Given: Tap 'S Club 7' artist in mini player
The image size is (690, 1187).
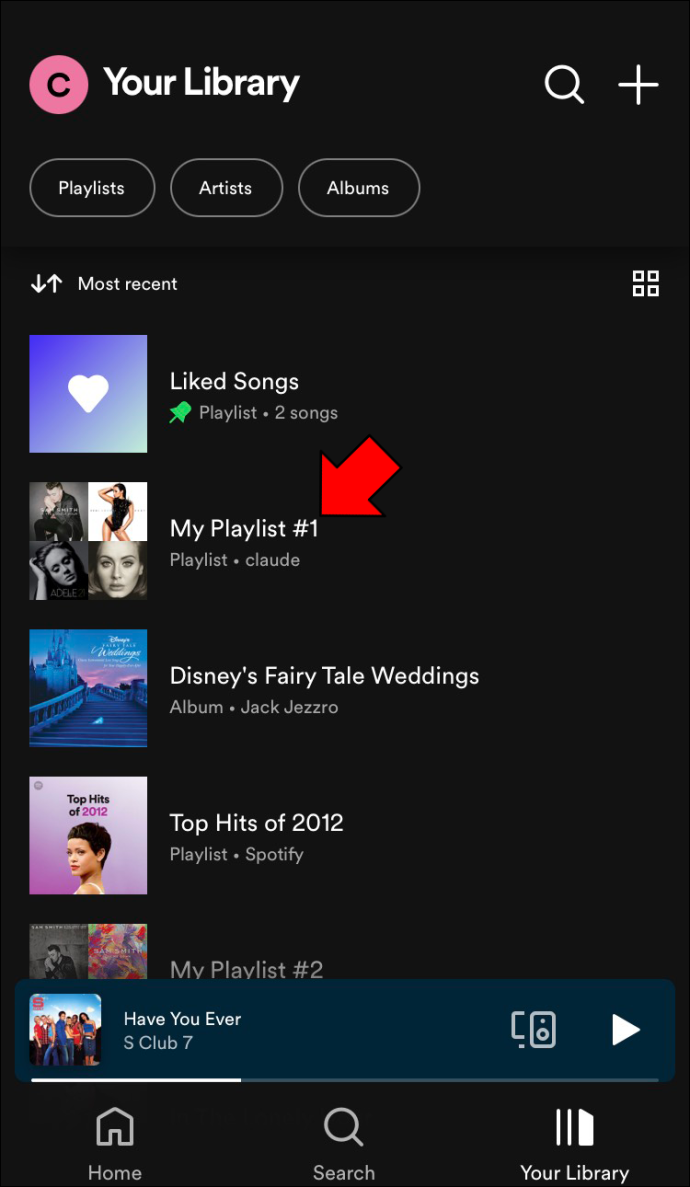Looking at the screenshot, I should (158, 1043).
